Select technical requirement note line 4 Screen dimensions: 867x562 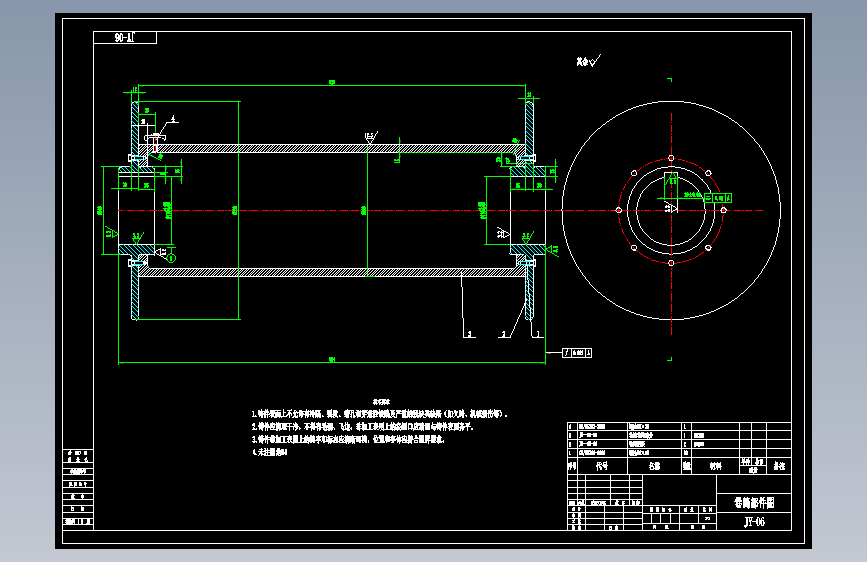270,452
